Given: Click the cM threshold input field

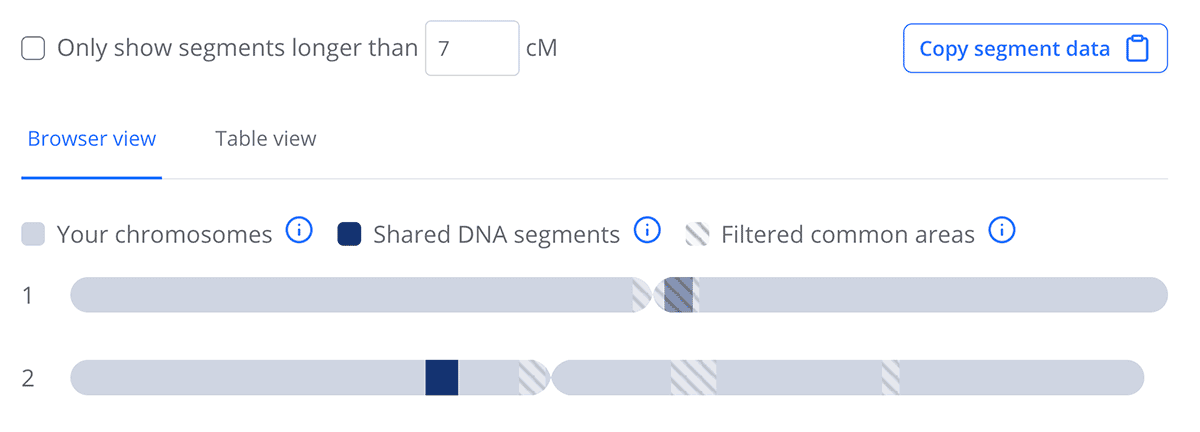Looking at the screenshot, I should point(472,48).
